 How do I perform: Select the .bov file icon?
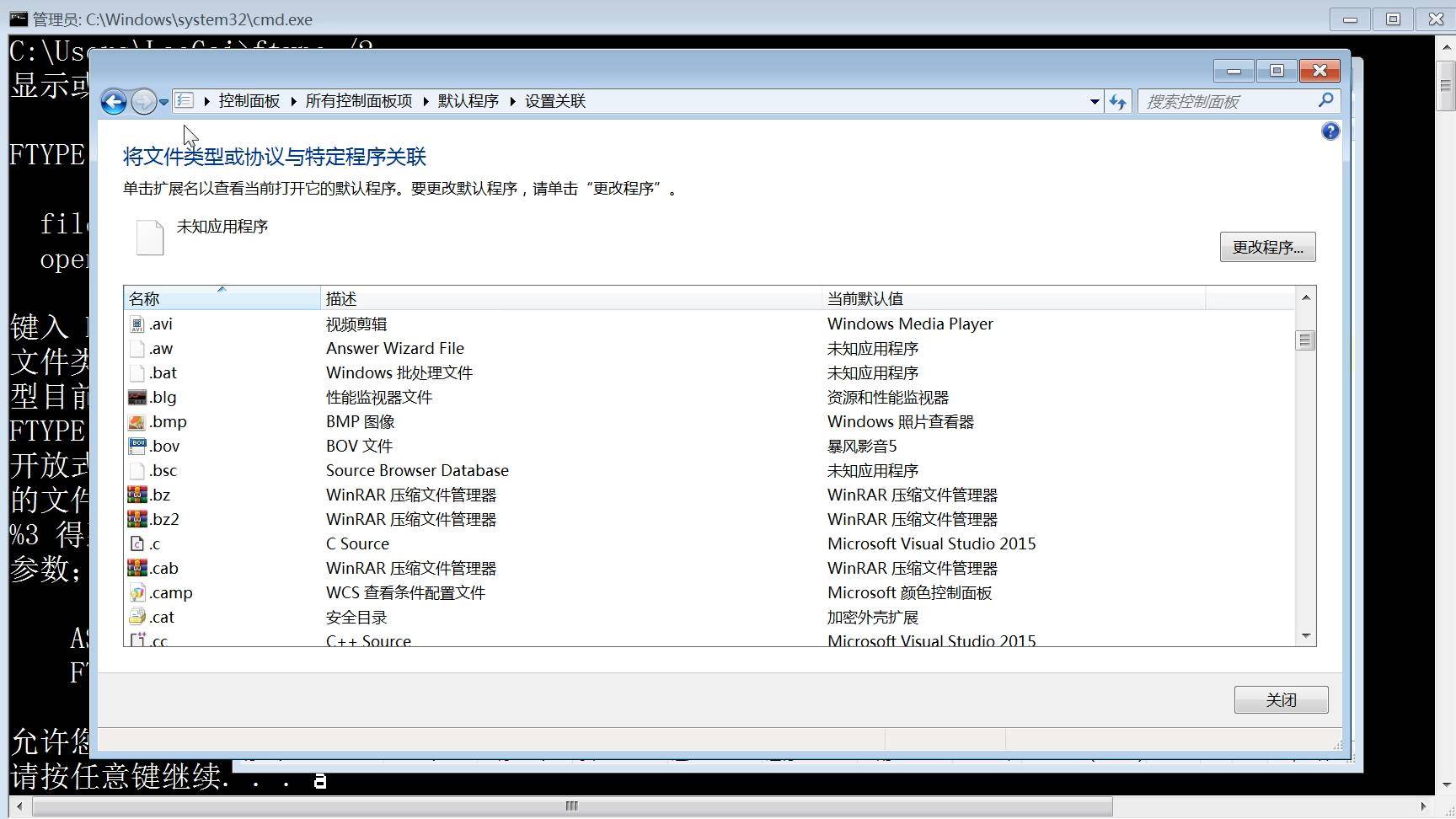[x=137, y=447]
